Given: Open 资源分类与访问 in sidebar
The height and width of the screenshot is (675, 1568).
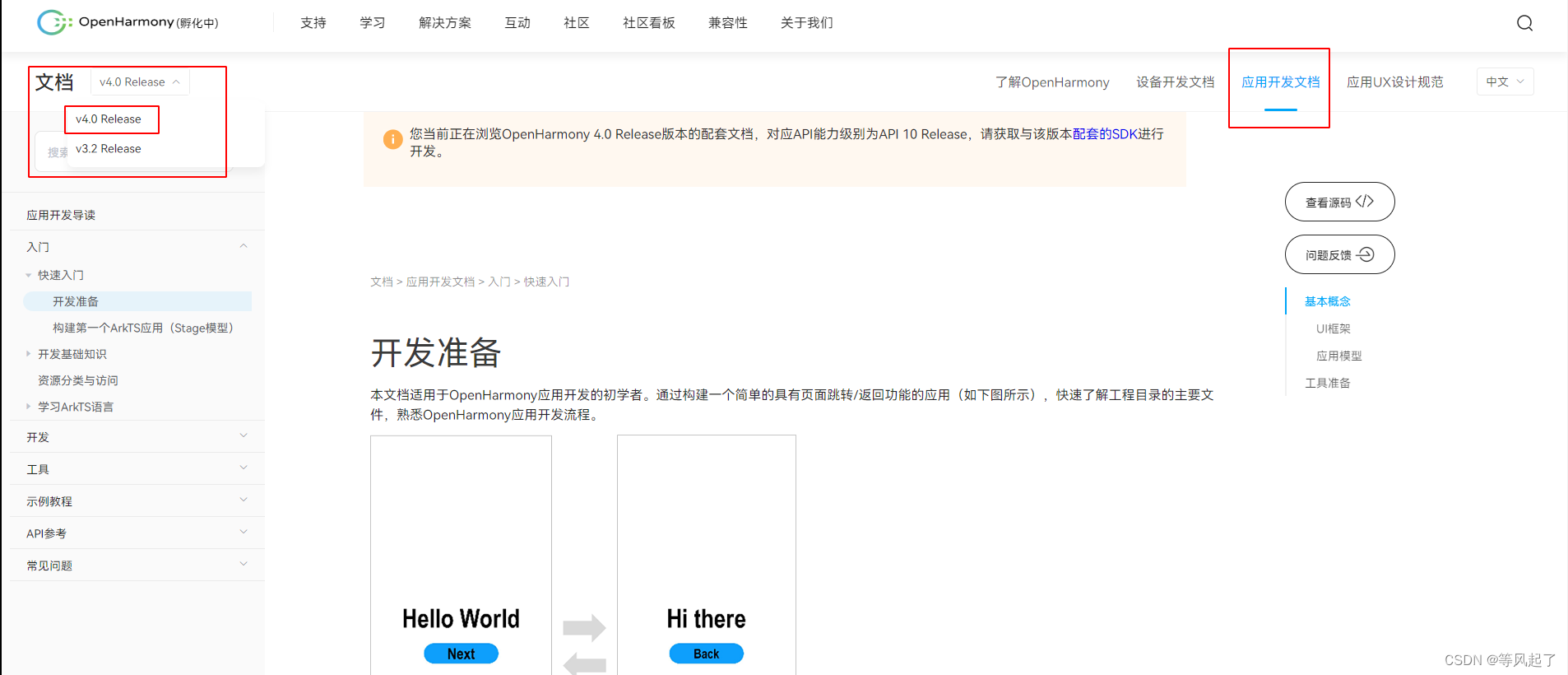Looking at the screenshot, I should pyautogui.click(x=78, y=380).
